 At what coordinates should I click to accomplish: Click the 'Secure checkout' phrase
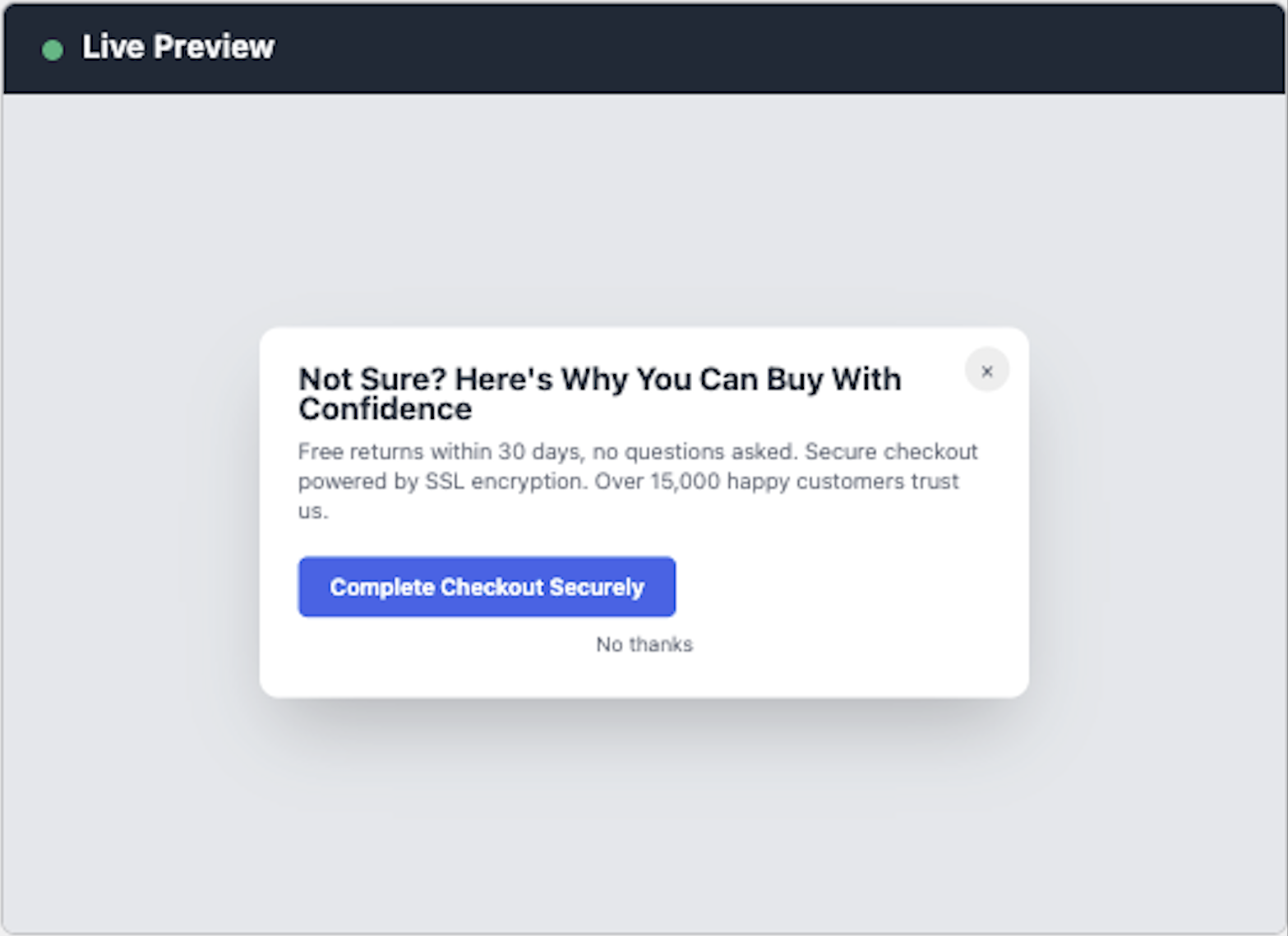click(x=891, y=452)
